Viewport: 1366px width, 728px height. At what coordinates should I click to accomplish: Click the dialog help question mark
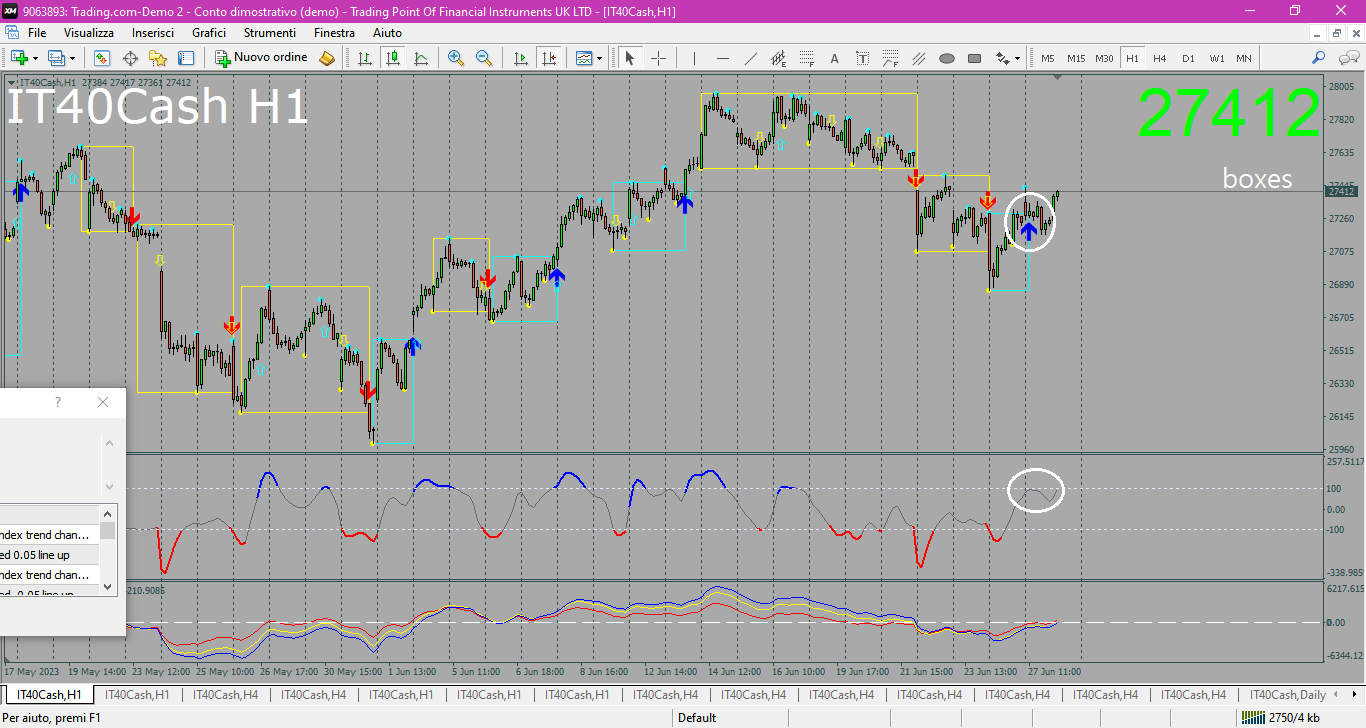[58, 402]
